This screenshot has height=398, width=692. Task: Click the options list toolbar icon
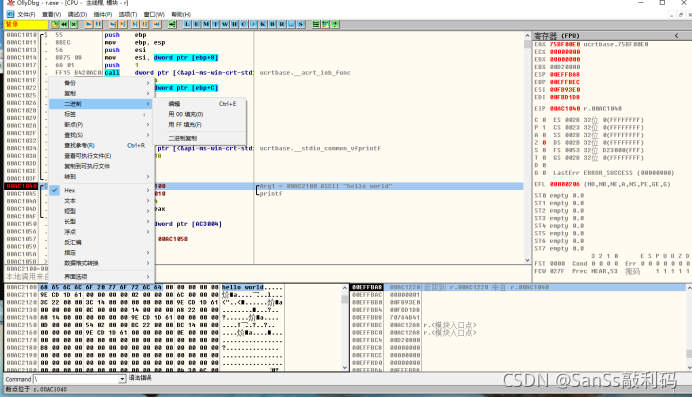pyautogui.click(x=316, y=24)
